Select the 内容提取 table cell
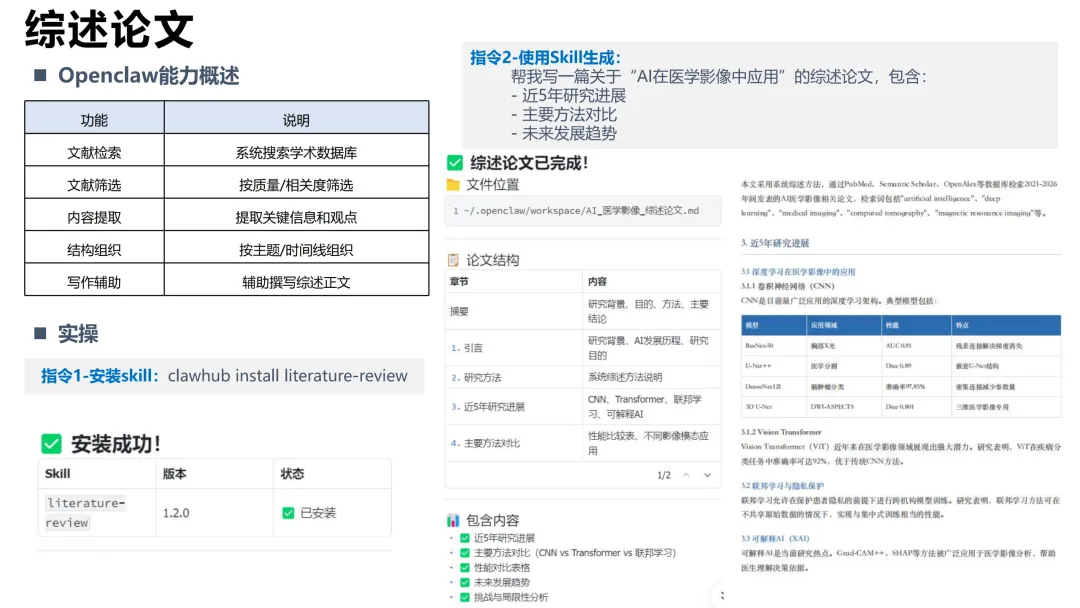Screen dimensions: 1080x608 94,215
